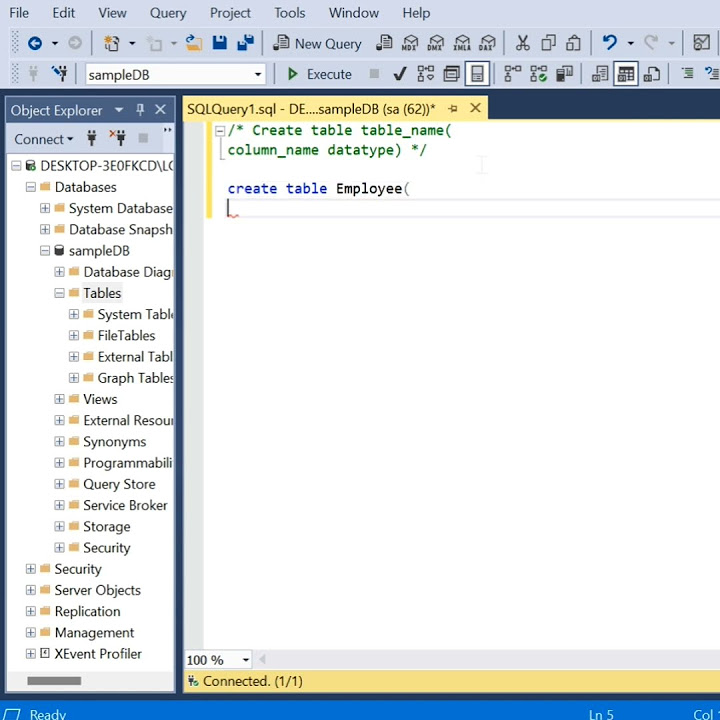Click the Open File folder icon
This screenshot has width=720, height=720.
coord(194,44)
